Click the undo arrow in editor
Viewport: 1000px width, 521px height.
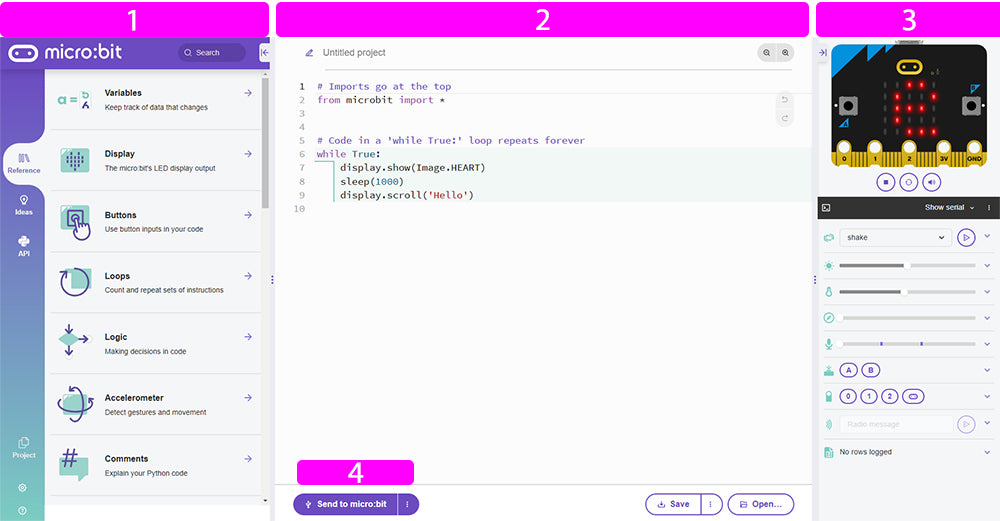(x=785, y=99)
